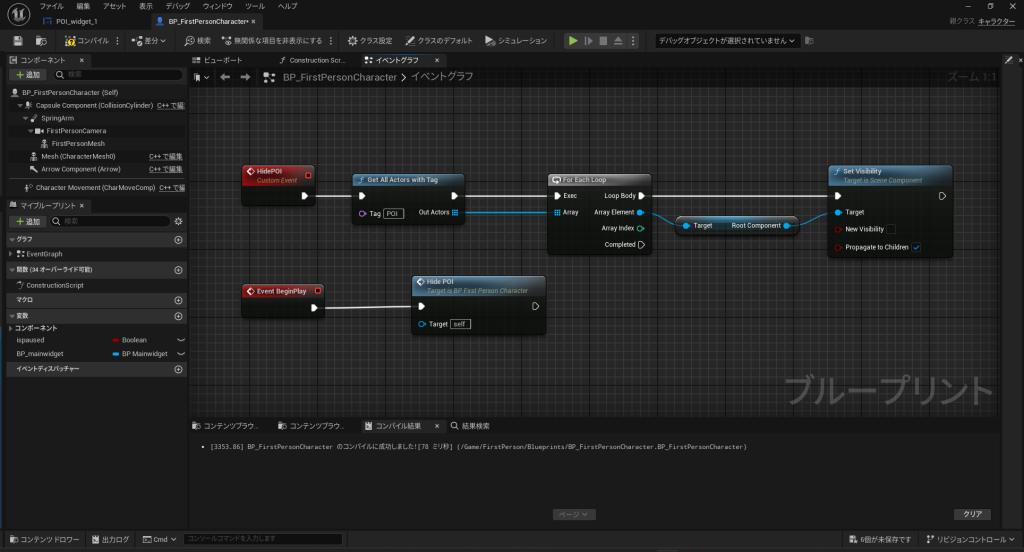Click plus icon in the 関数 section
The image size is (1024, 552).
(178, 270)
